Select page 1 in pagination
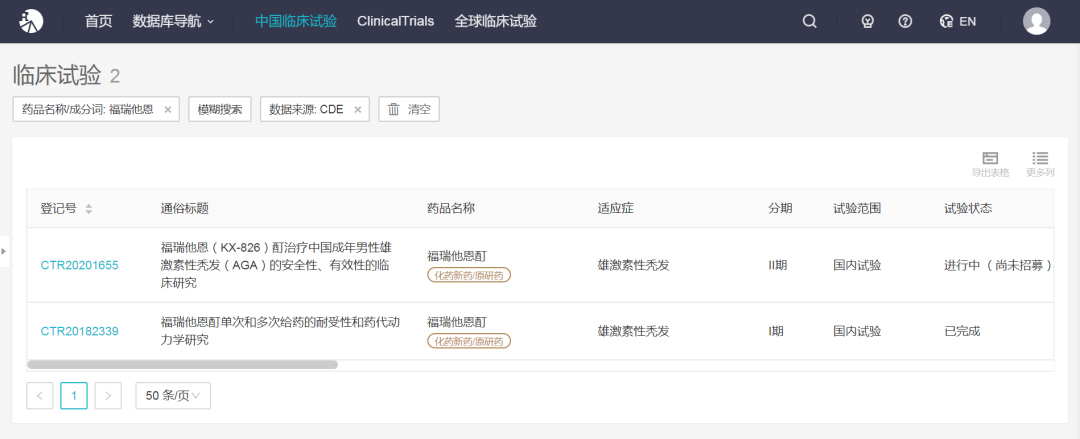The image size is (1080, 439). 74,396
